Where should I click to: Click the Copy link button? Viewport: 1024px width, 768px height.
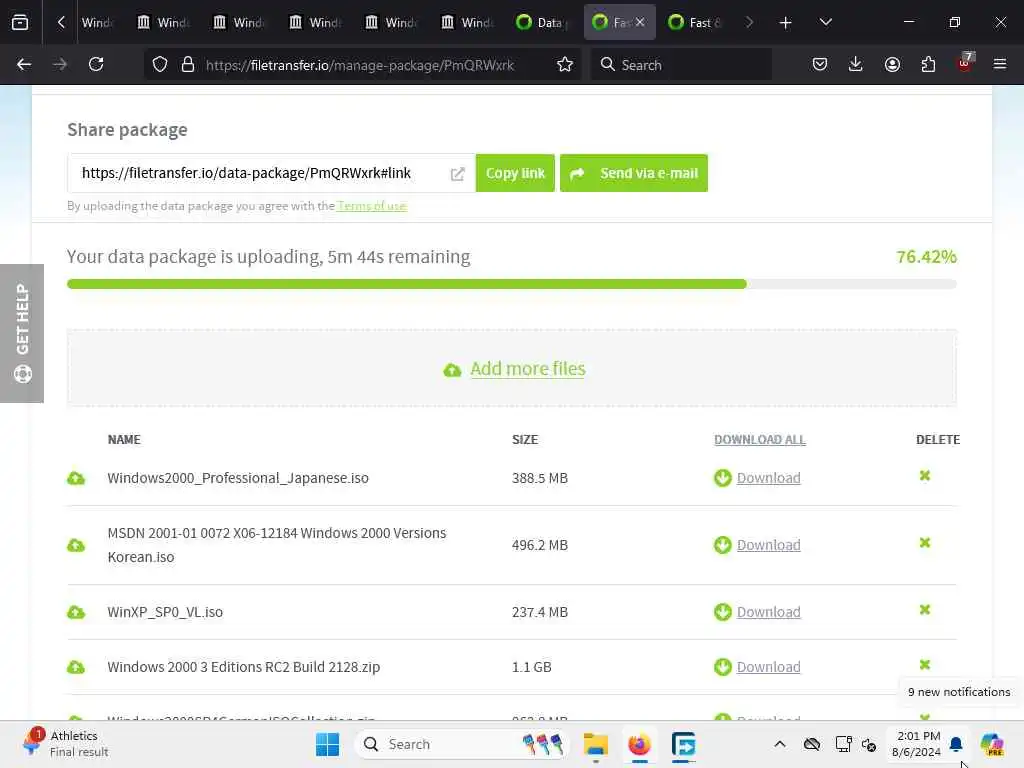pos(515,173)
